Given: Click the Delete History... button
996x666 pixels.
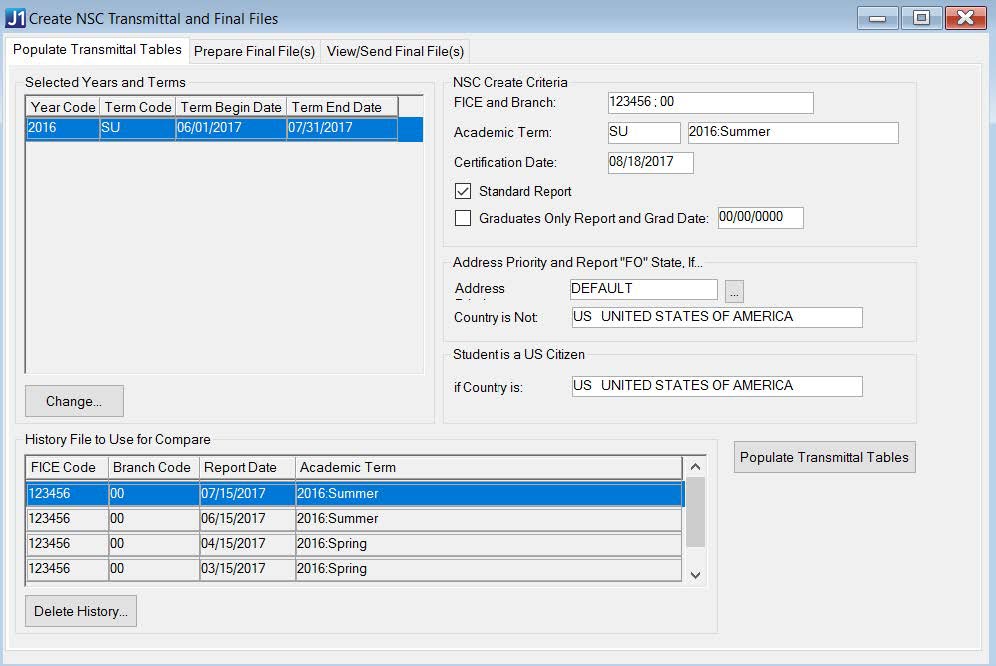Looking at the screenshot, I should point(80,611).
